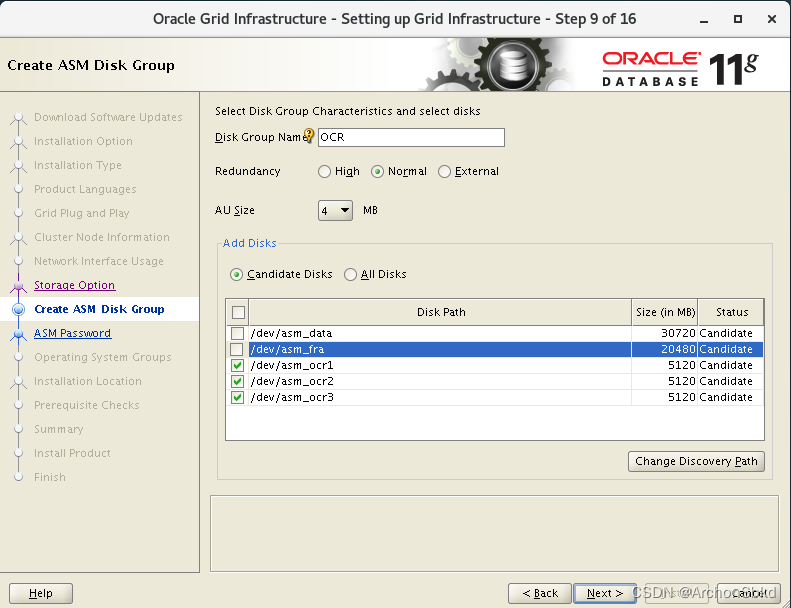
Task: Select Normal redundancy option
Action: click(377, 172)
